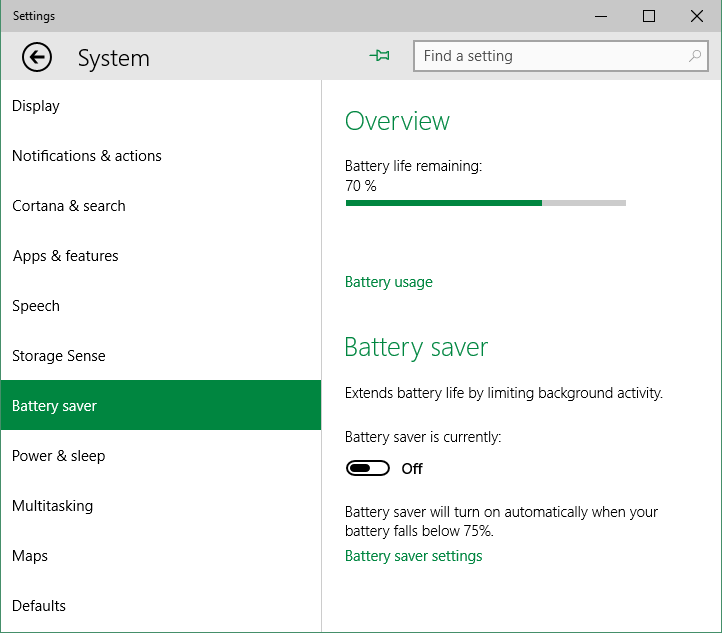722x633 pixels.
Task: Click the battery life remaining bar
Action: click(x=485, y=203)
